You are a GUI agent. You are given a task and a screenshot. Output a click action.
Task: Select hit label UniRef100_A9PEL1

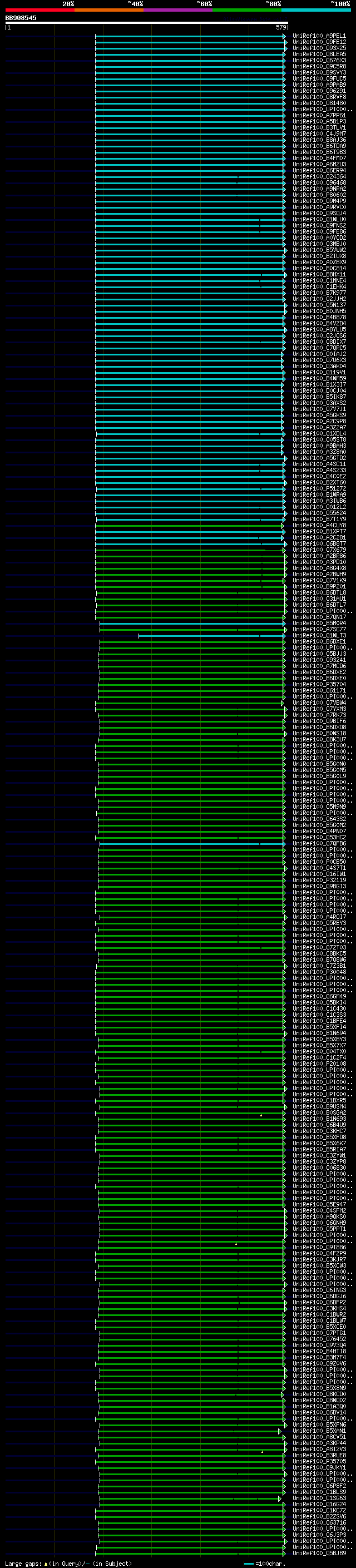coord(319,36)
